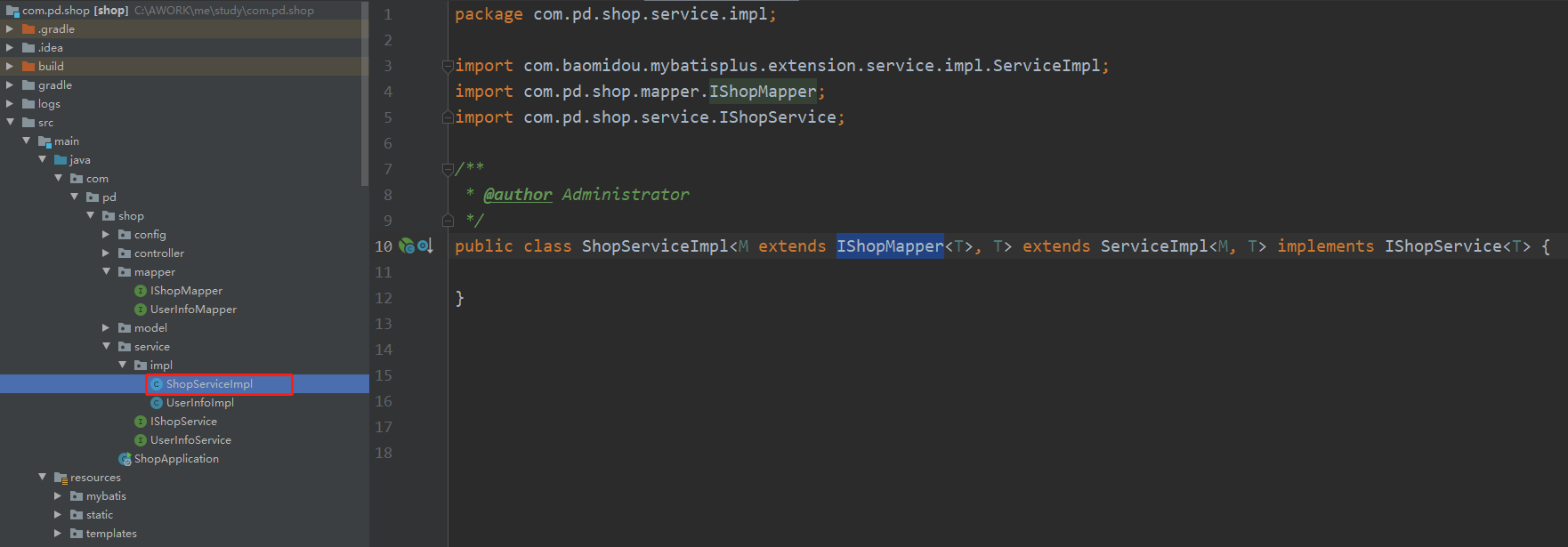Click the service package icon
1568x547 pixels.
[x=125, y=347]
